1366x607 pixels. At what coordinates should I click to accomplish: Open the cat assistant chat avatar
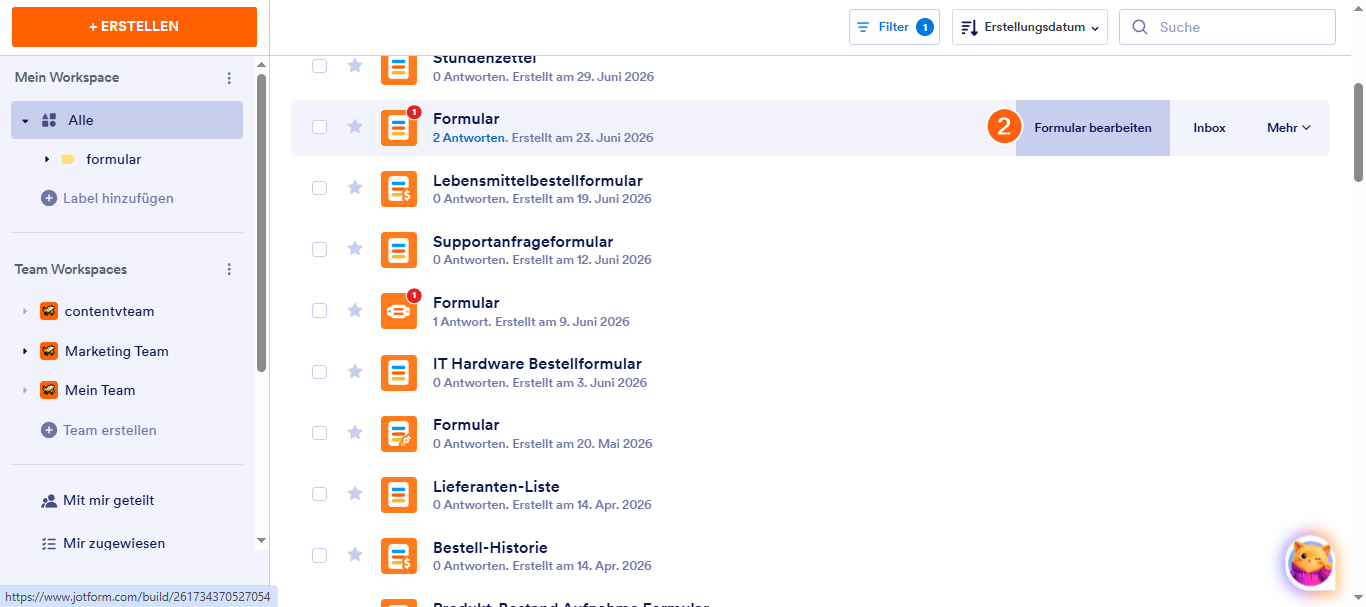coord(1310,561)
